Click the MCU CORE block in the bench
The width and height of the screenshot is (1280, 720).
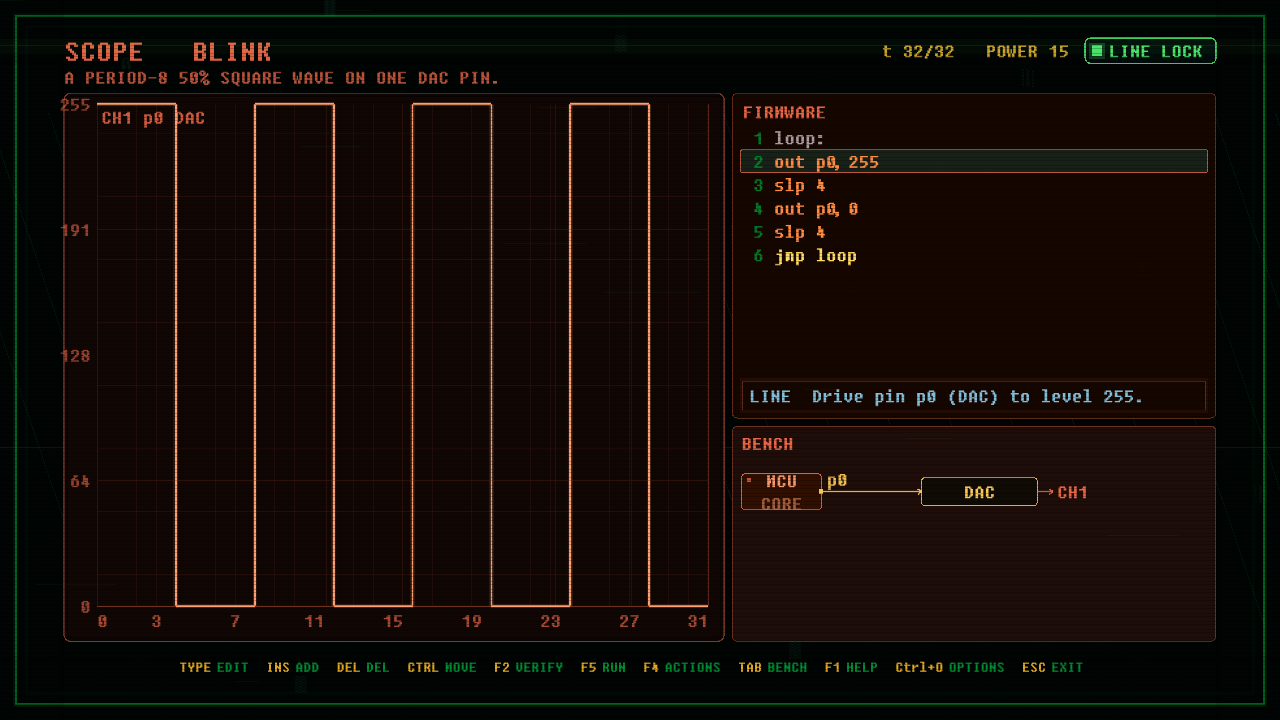pyautogui.click(x=781, y=492)
